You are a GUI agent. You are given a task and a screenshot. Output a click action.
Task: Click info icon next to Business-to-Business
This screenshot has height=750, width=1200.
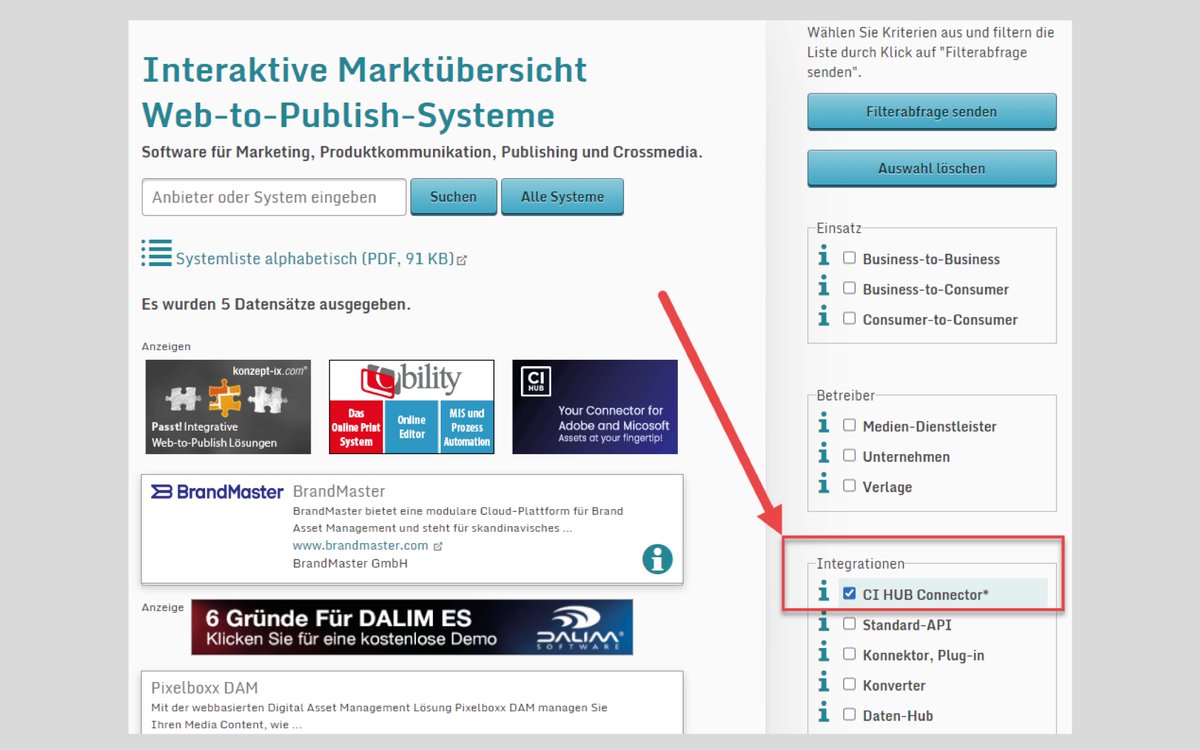(x=824, y=257)
